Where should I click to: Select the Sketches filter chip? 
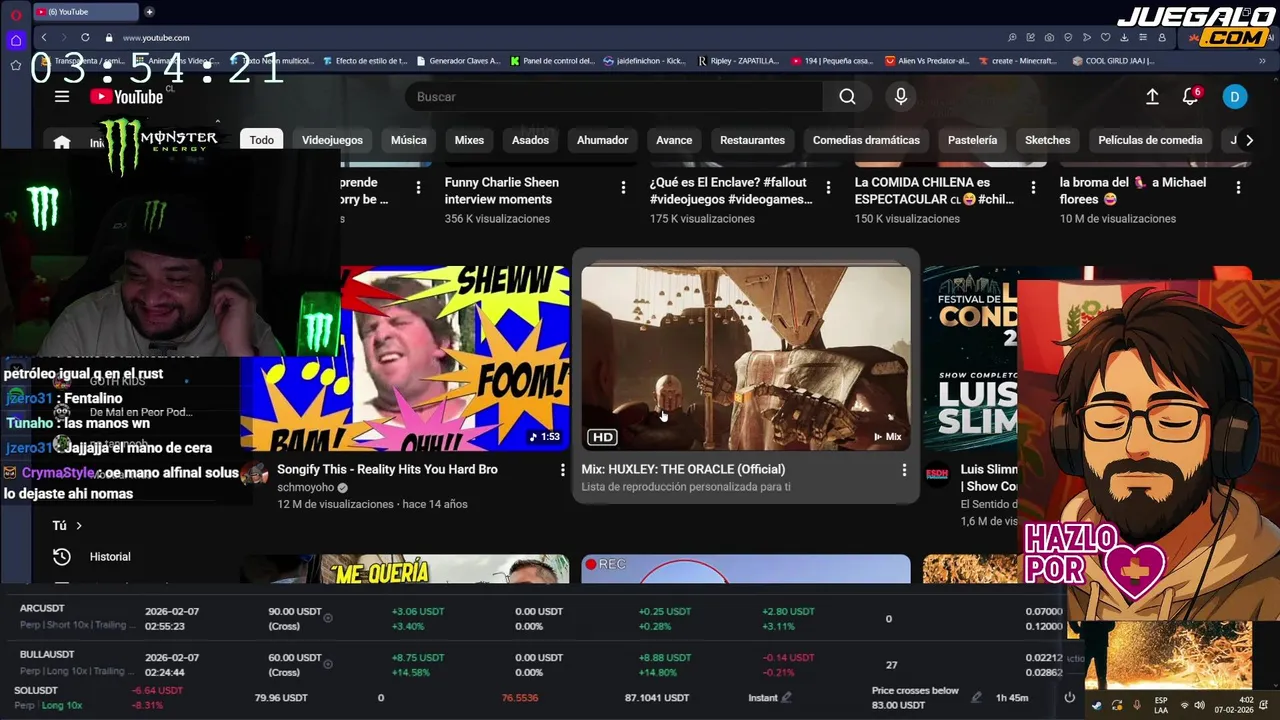1047,140
